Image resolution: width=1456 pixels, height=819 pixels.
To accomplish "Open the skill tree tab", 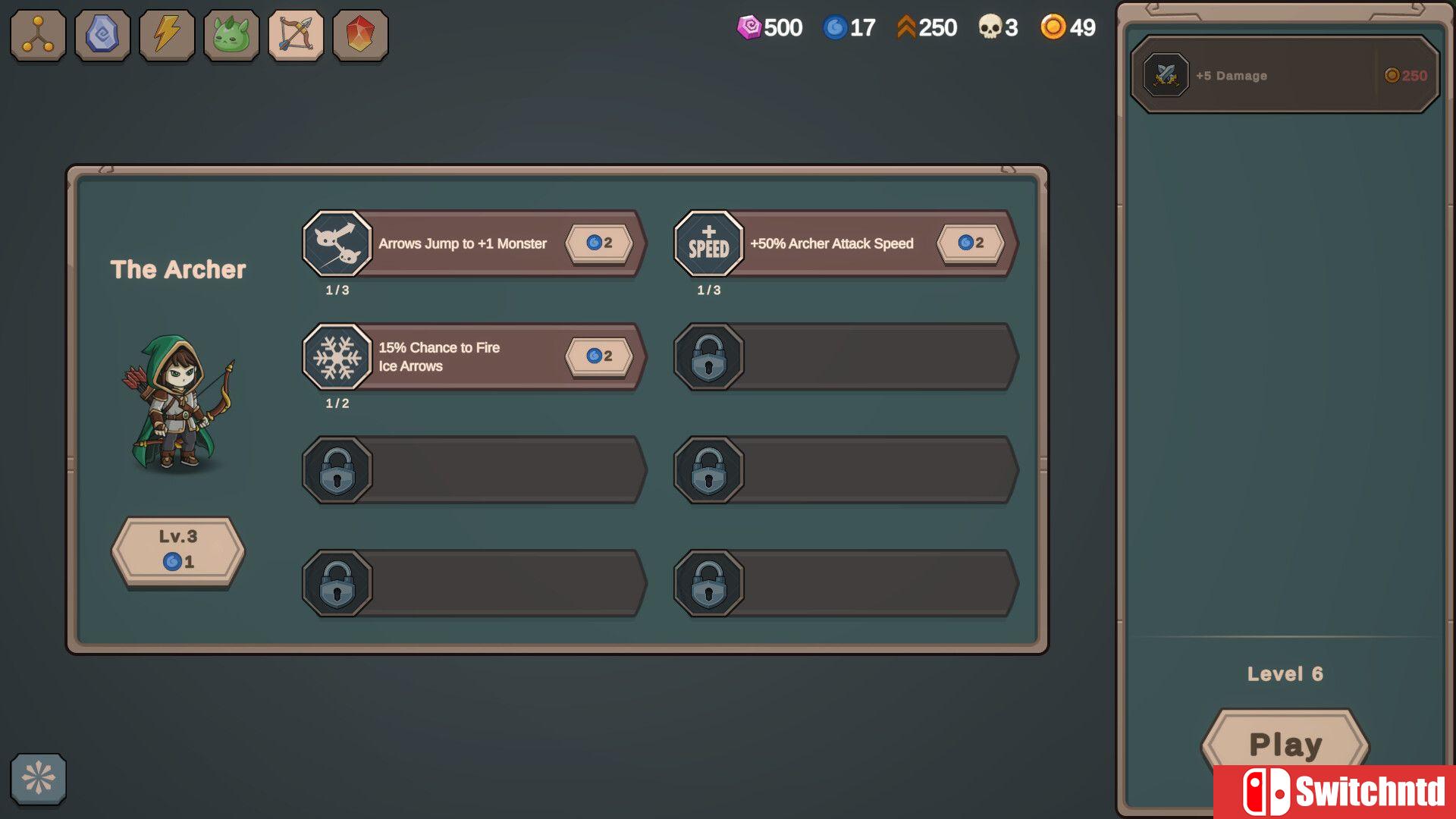I will pos(38,35).
